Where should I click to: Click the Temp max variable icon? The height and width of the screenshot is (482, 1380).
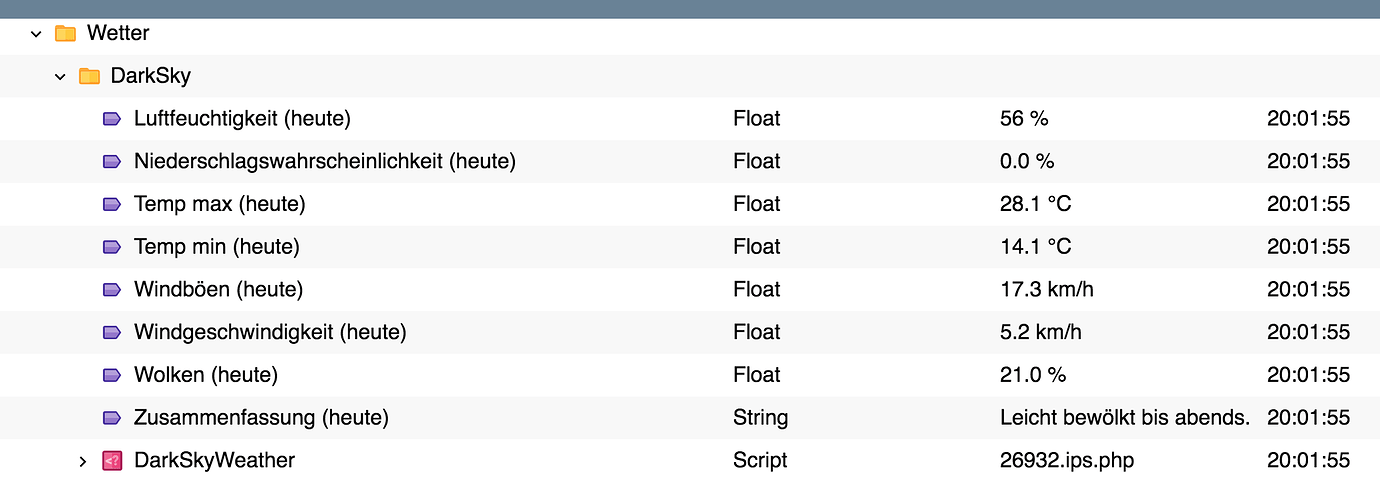(x=112, y=204)
